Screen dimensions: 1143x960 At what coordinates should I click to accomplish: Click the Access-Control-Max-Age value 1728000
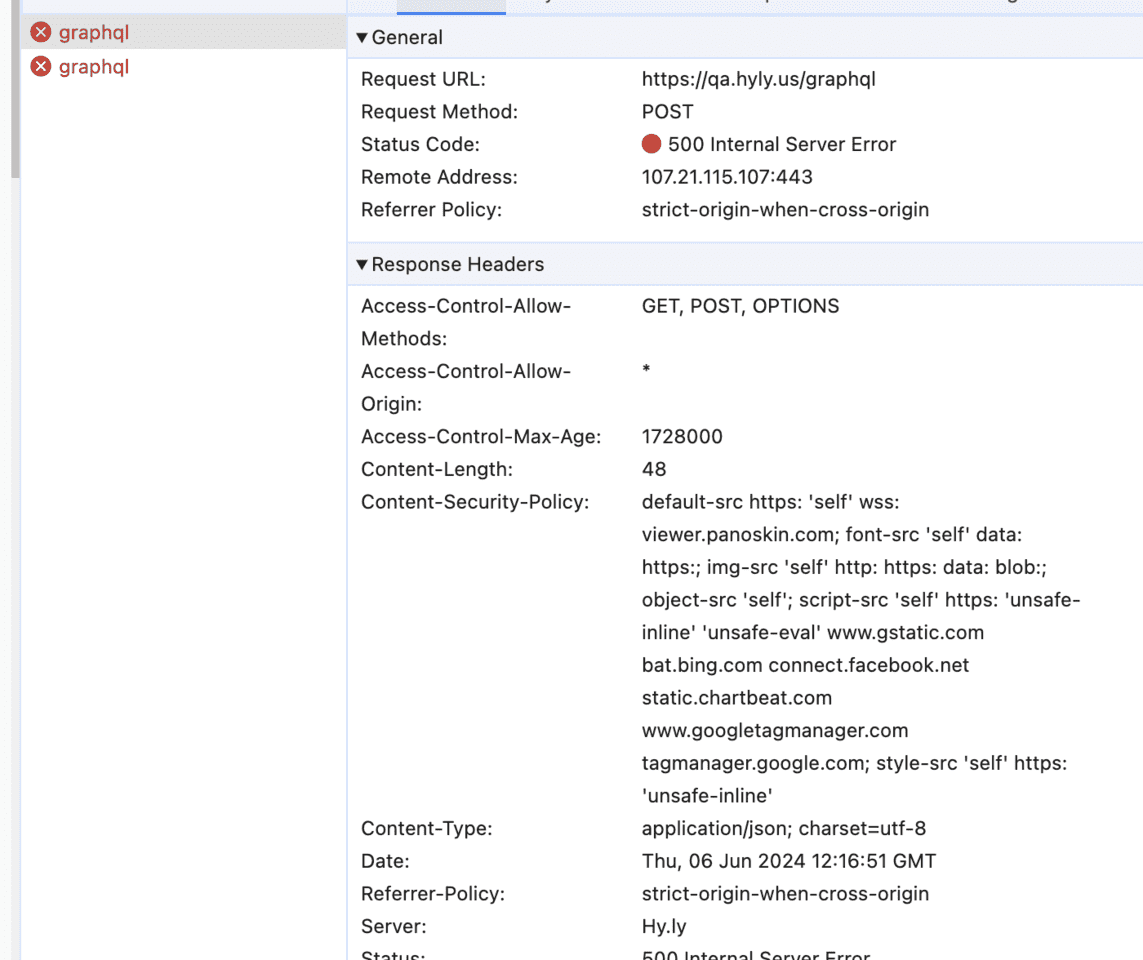click(682, 437)
